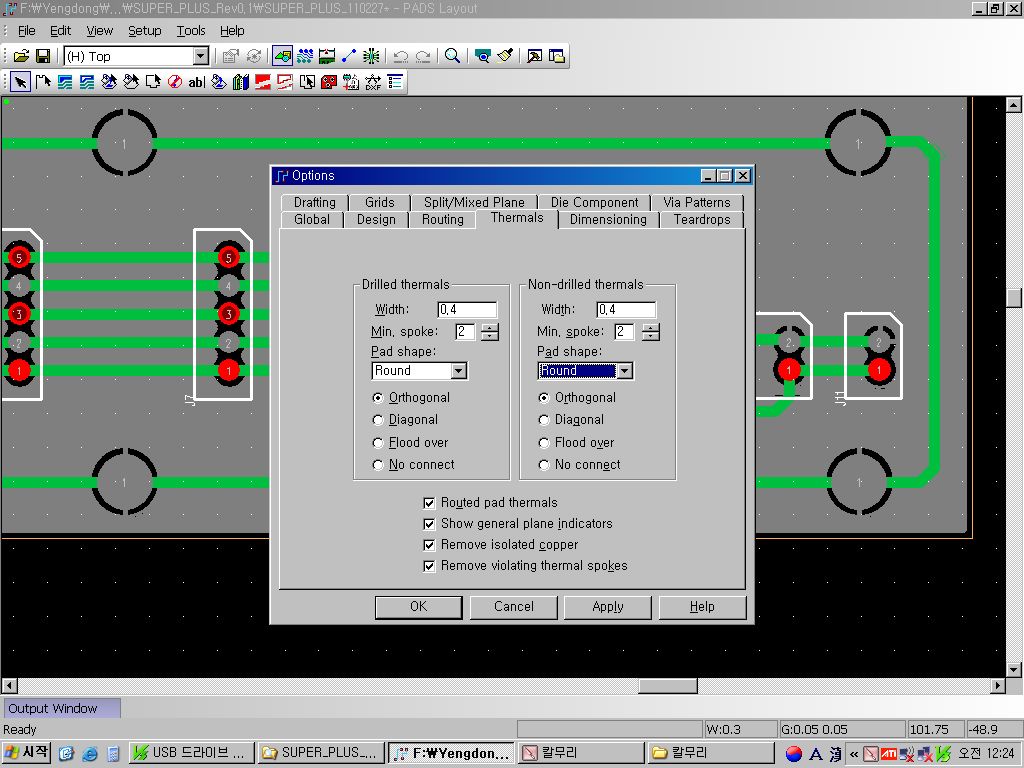Screen dimensions: 1024x768
Task: Select the Text 'abl' tool
Action: pyautogui.click(x=197, y=82)
